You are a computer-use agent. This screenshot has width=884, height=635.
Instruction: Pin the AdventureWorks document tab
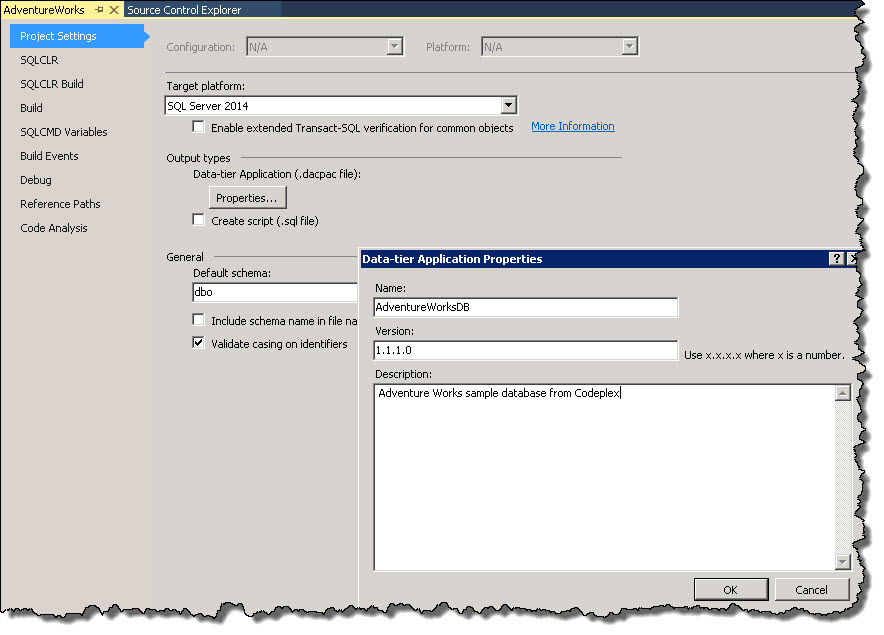[99, 10]
